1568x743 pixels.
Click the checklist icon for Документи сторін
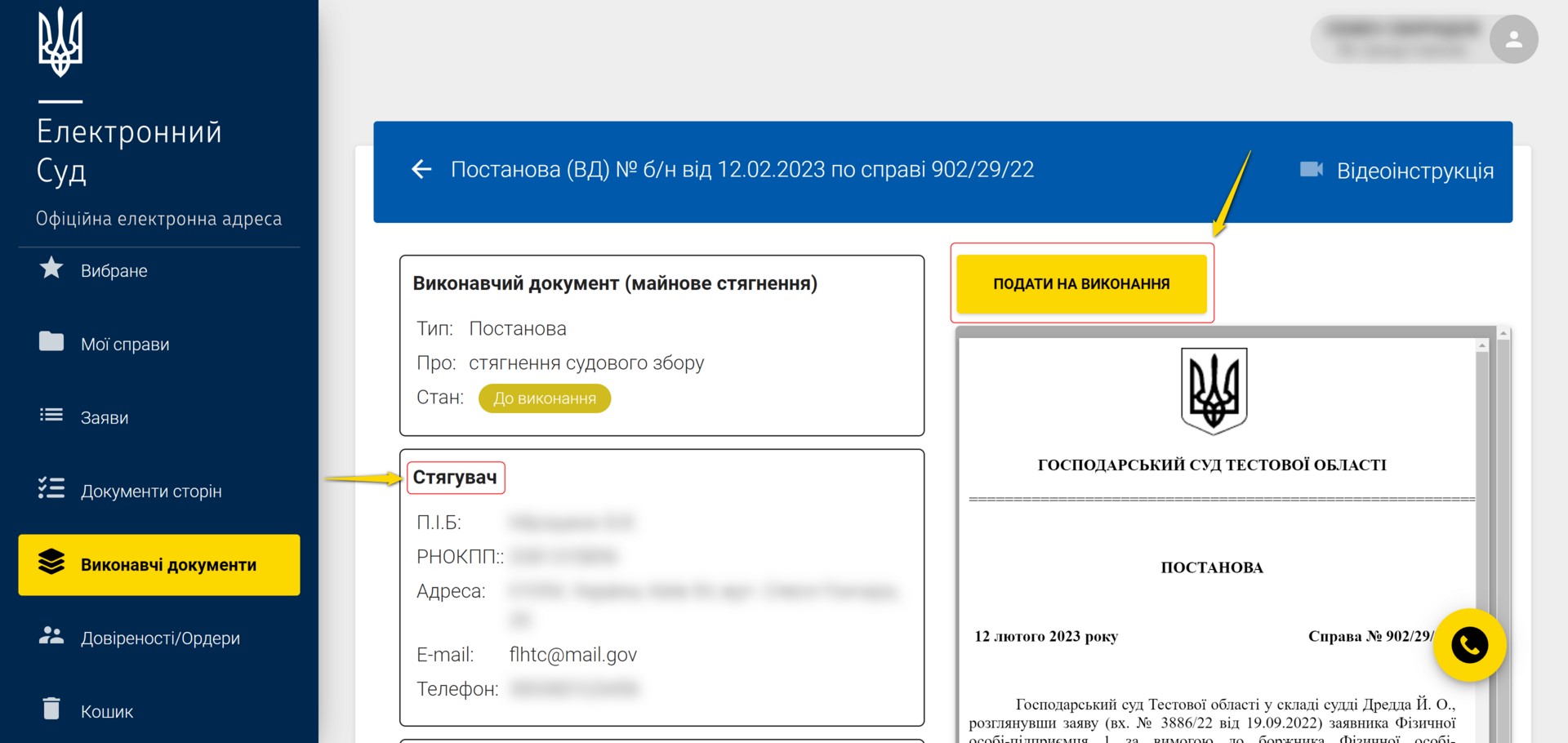click(51, 489)
